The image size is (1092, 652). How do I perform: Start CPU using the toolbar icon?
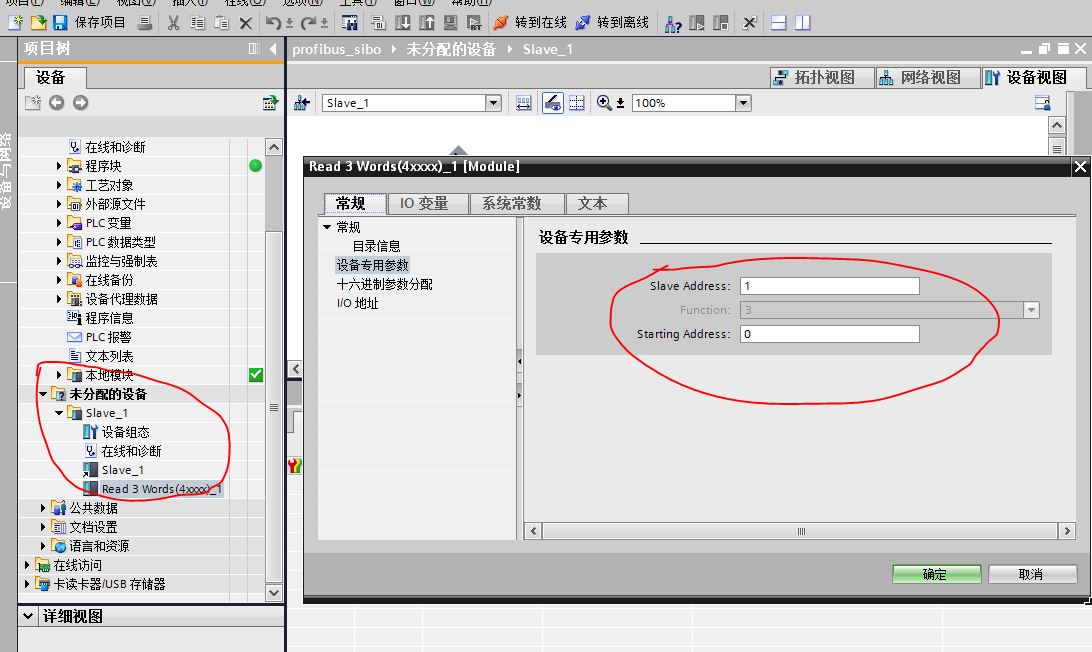pos(696,23)
